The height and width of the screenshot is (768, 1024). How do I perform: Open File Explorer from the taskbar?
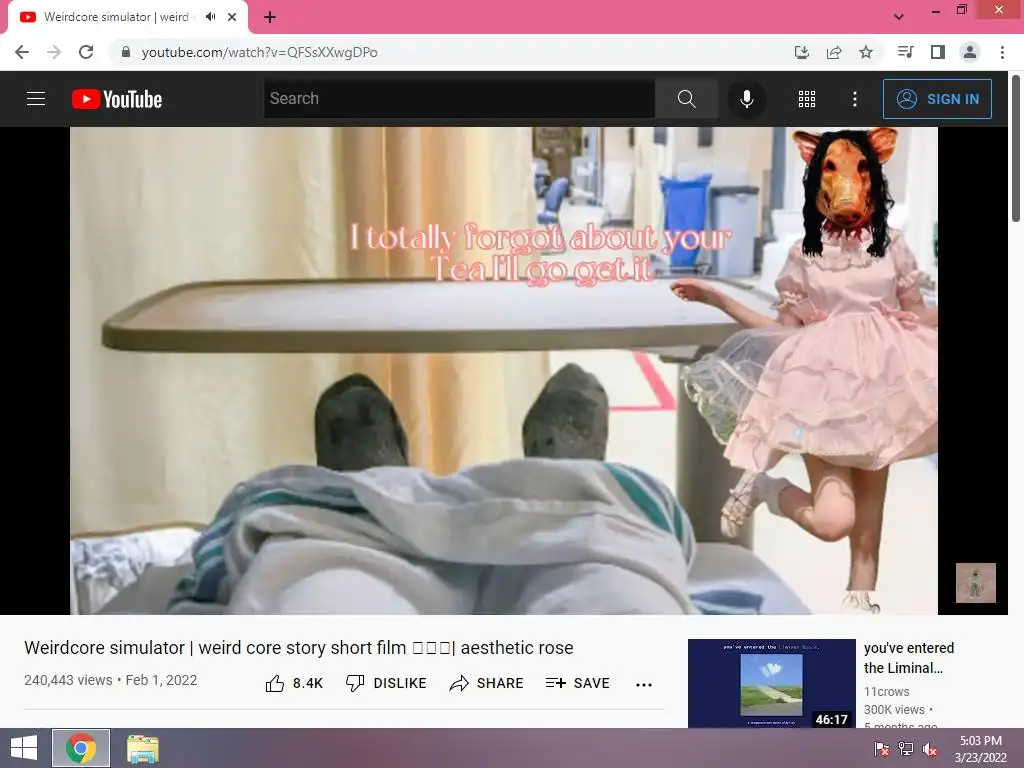[x=143, y=748]
